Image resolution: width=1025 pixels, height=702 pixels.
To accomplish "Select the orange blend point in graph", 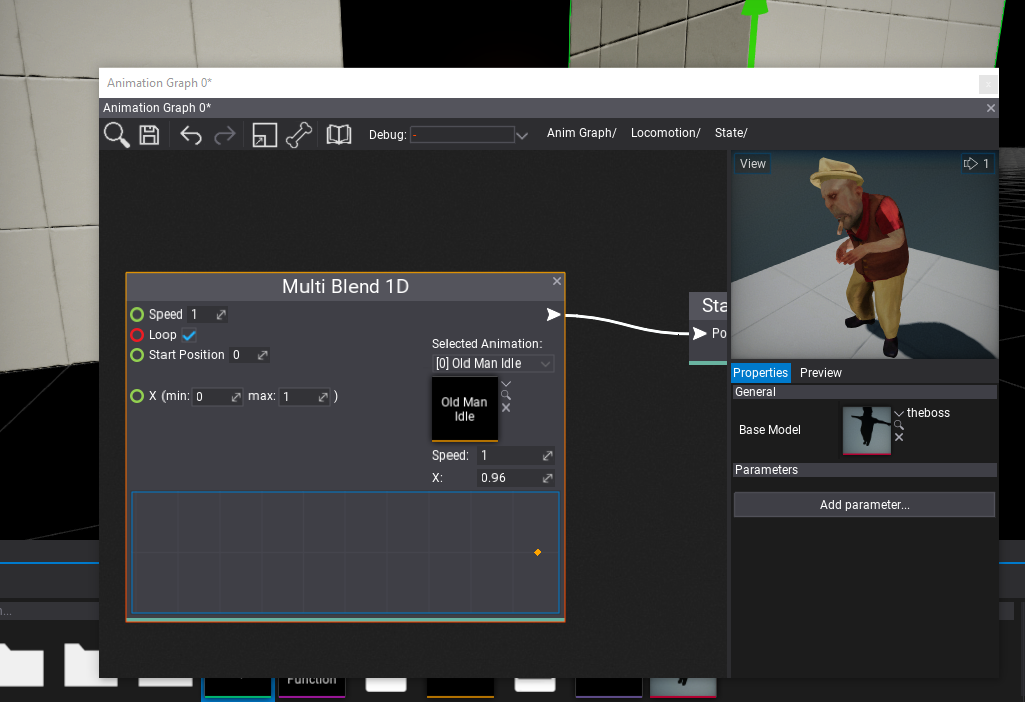I will 537,552.
